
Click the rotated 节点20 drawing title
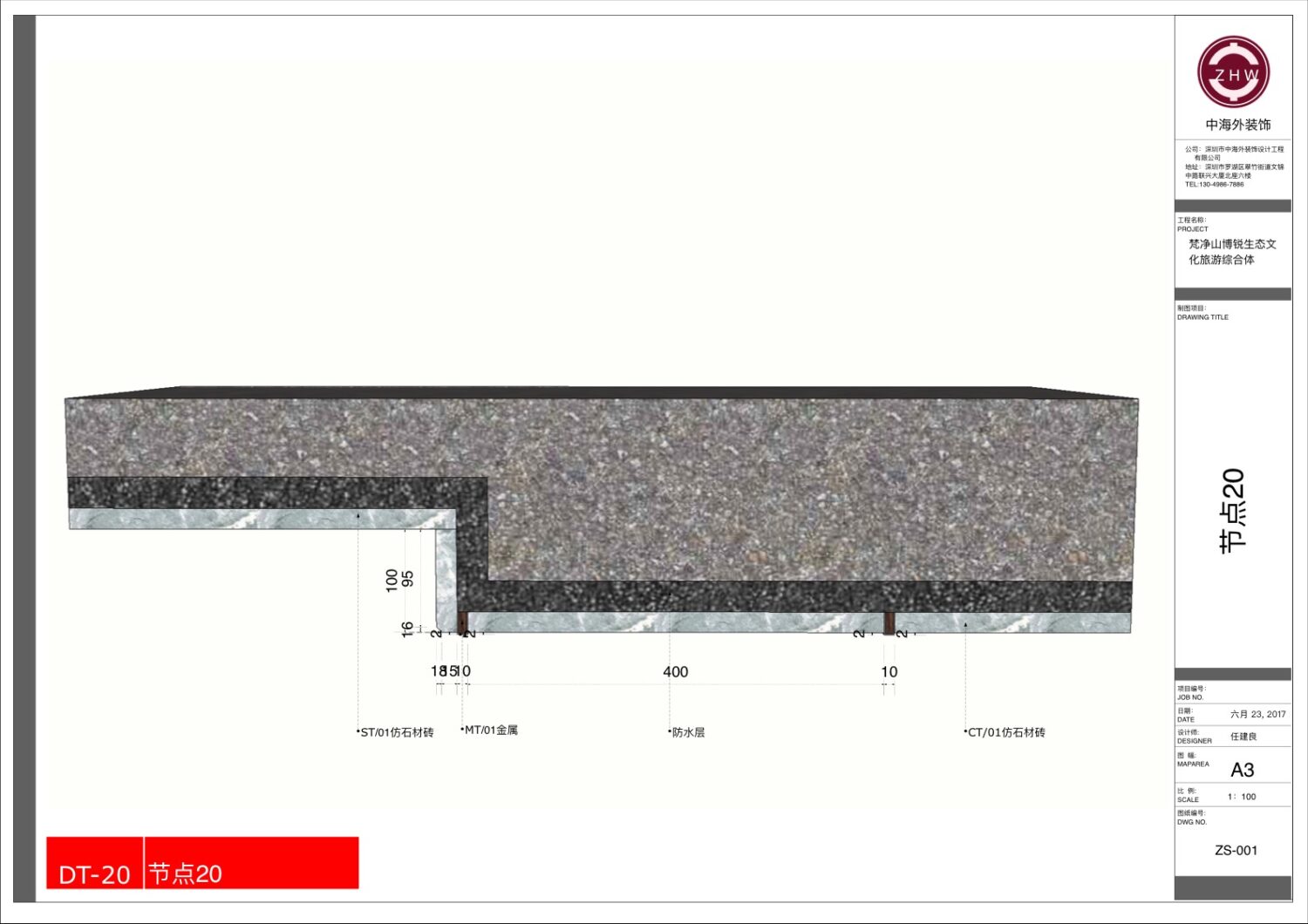pos(1233,510)
